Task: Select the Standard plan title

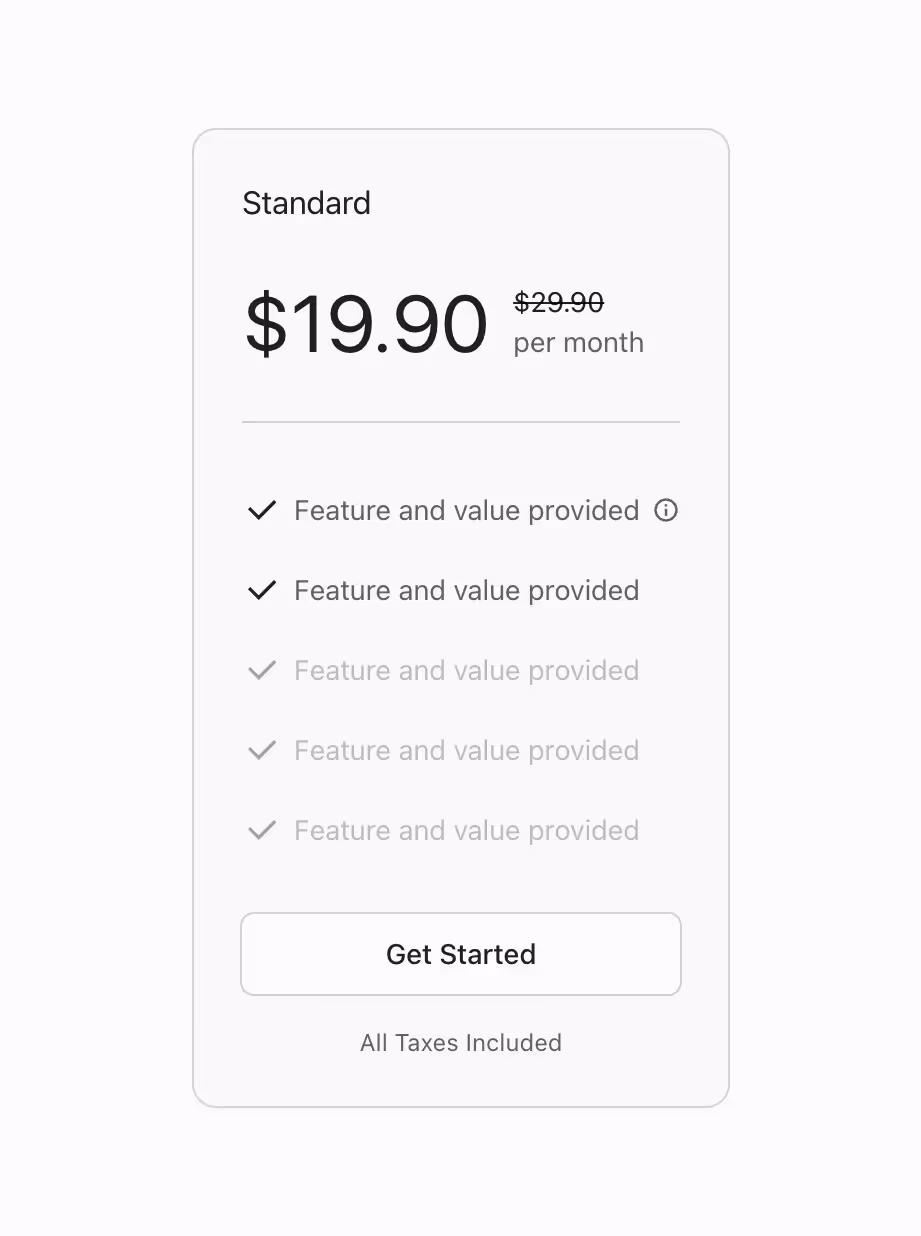Action: 306,203
